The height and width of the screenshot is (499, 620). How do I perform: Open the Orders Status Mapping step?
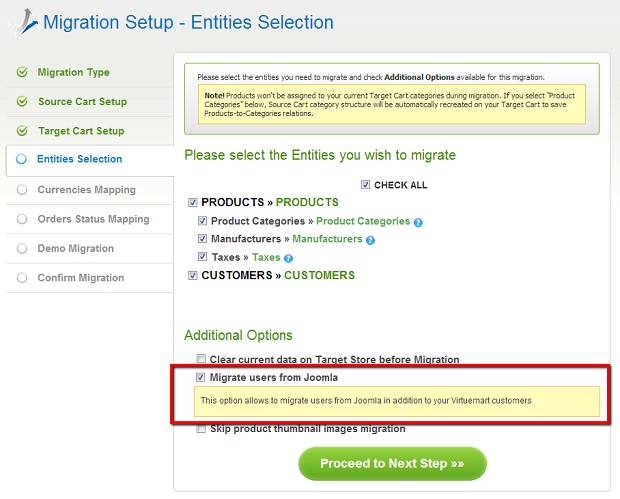tap(93, 219)
